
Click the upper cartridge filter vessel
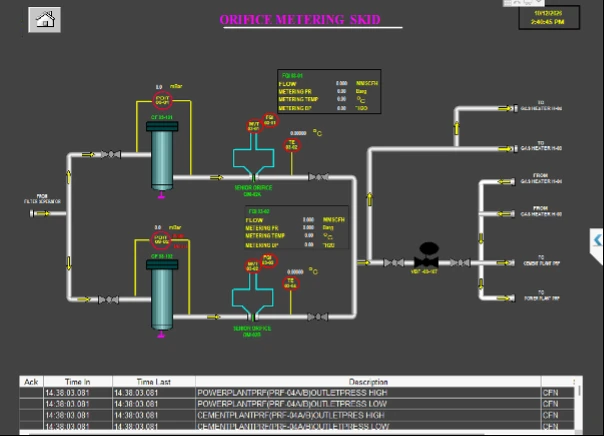click(162, 156)
